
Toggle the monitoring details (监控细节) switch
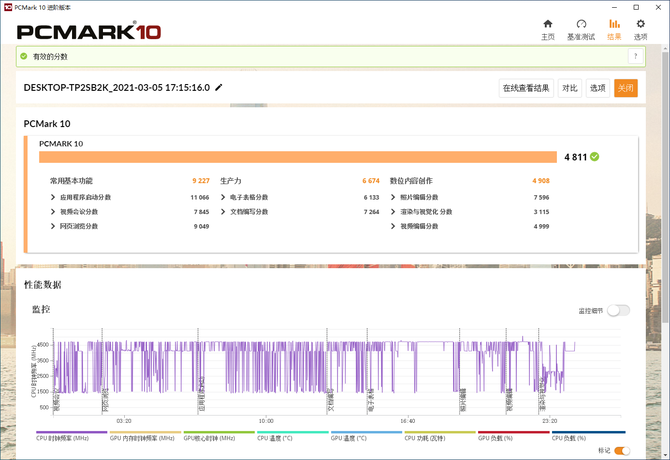pos(619,311)
